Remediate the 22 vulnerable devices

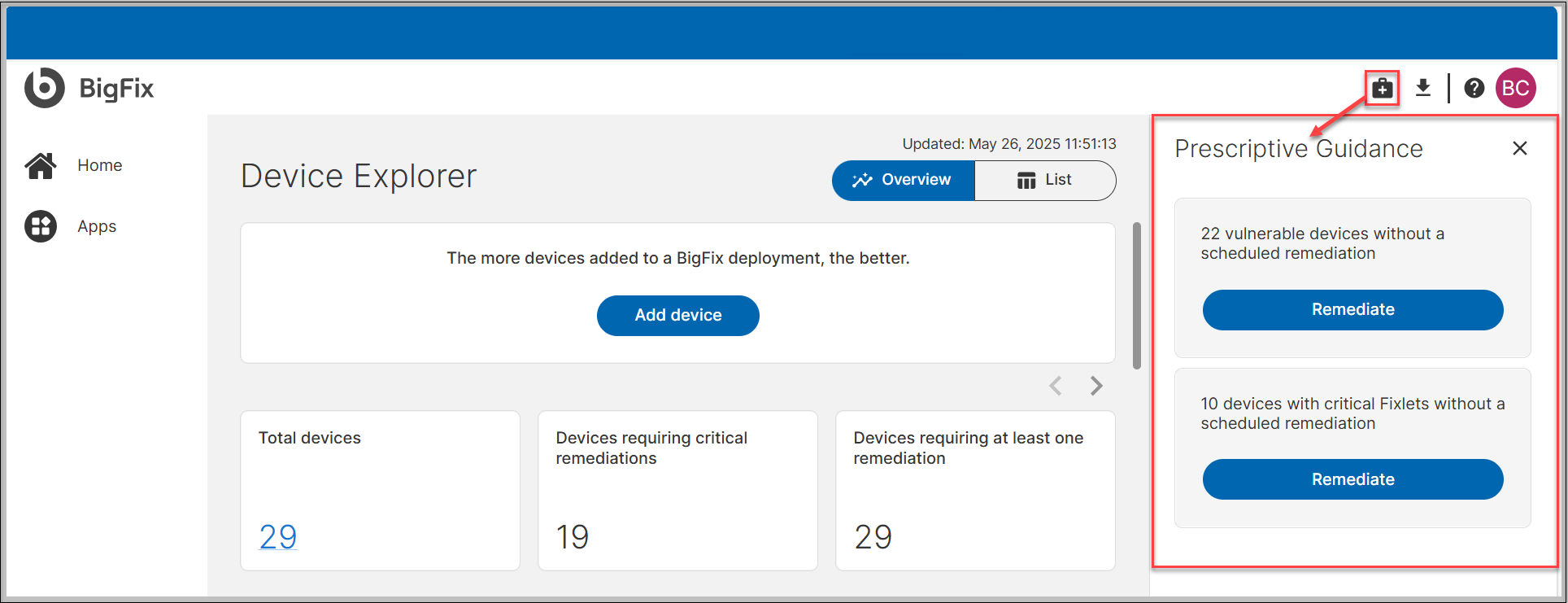click(x=1352, y=309)
